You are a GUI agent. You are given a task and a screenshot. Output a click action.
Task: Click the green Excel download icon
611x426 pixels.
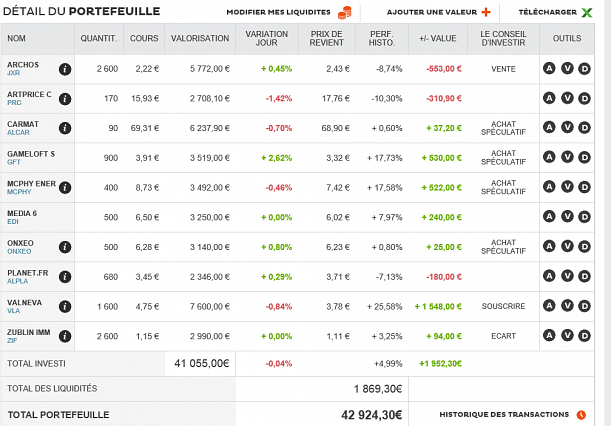[x=586, y=12]
